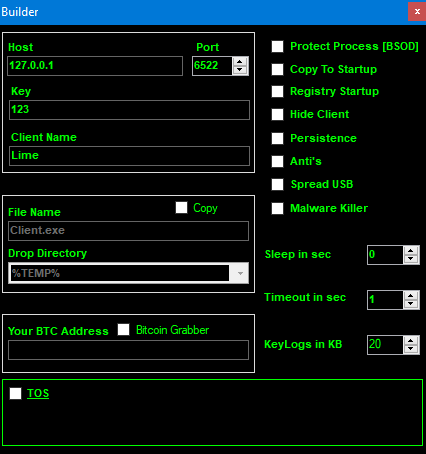Close the Builder window
Image resolution: width=426 pixels, height=454 pixels.
click(417, 12)
